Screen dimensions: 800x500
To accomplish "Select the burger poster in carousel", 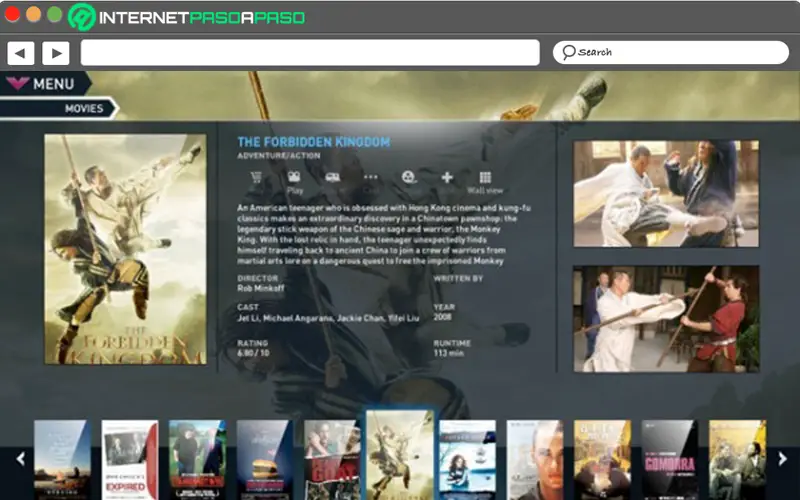I will tap(264, 460).
